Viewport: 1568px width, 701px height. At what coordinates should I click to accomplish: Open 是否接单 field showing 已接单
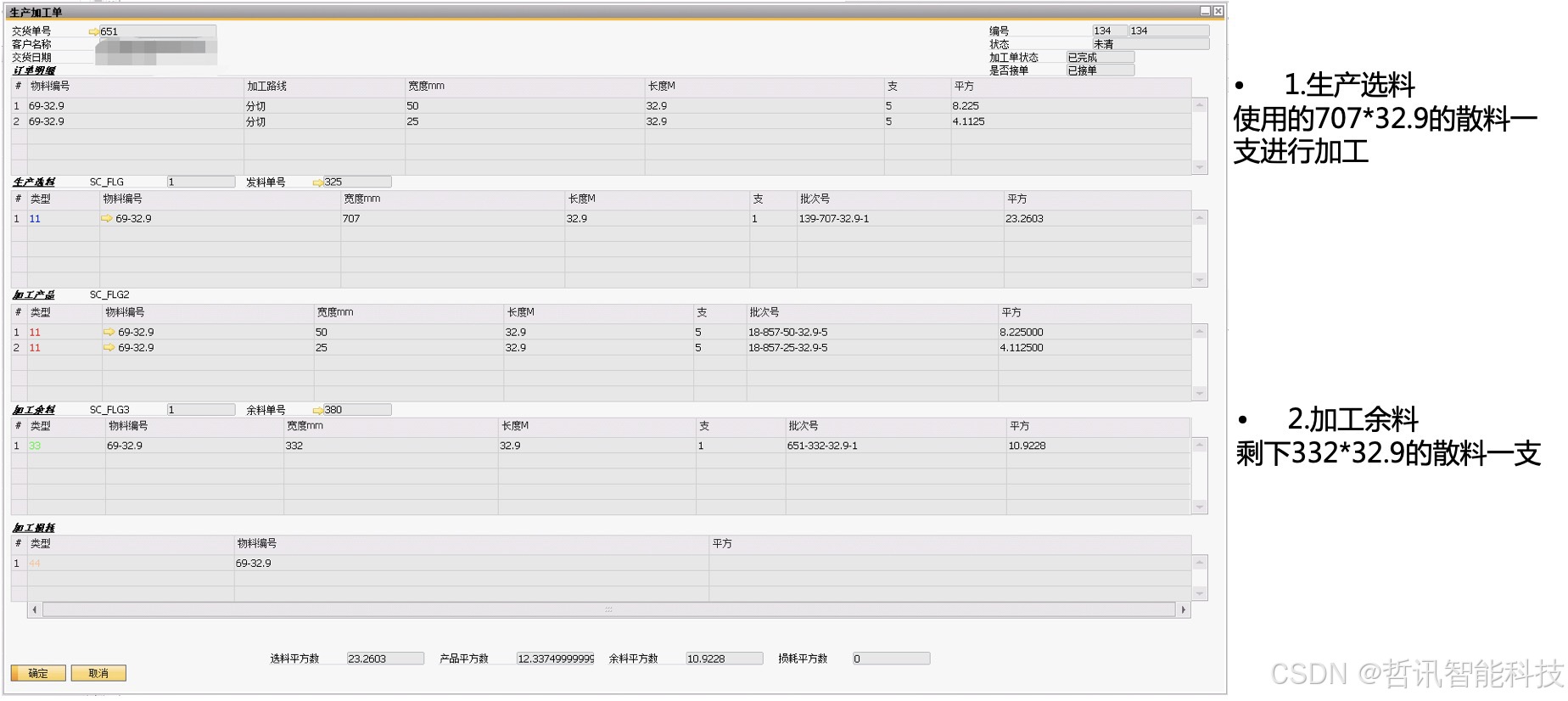(x=1100, y=70)
